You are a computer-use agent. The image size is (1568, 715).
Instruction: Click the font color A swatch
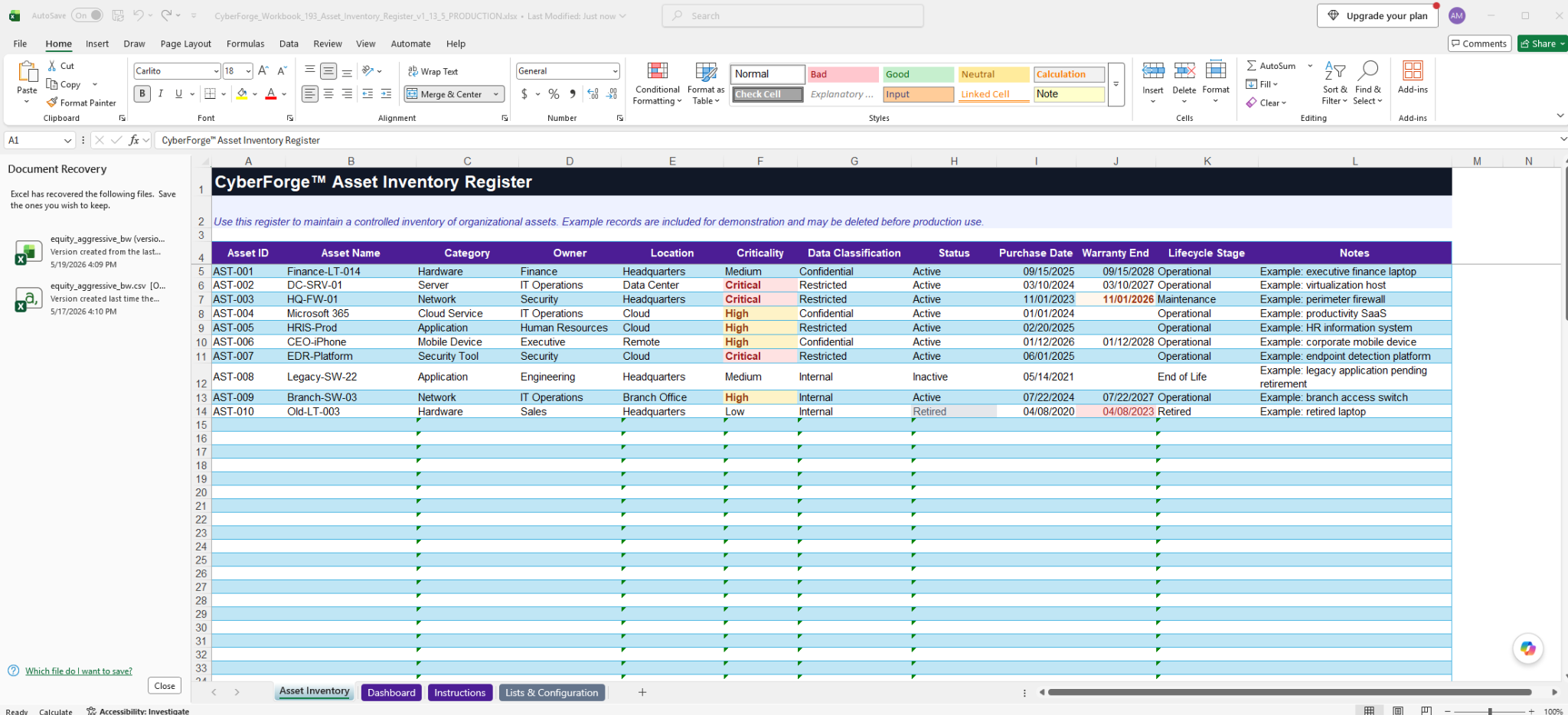click(270, 93)
